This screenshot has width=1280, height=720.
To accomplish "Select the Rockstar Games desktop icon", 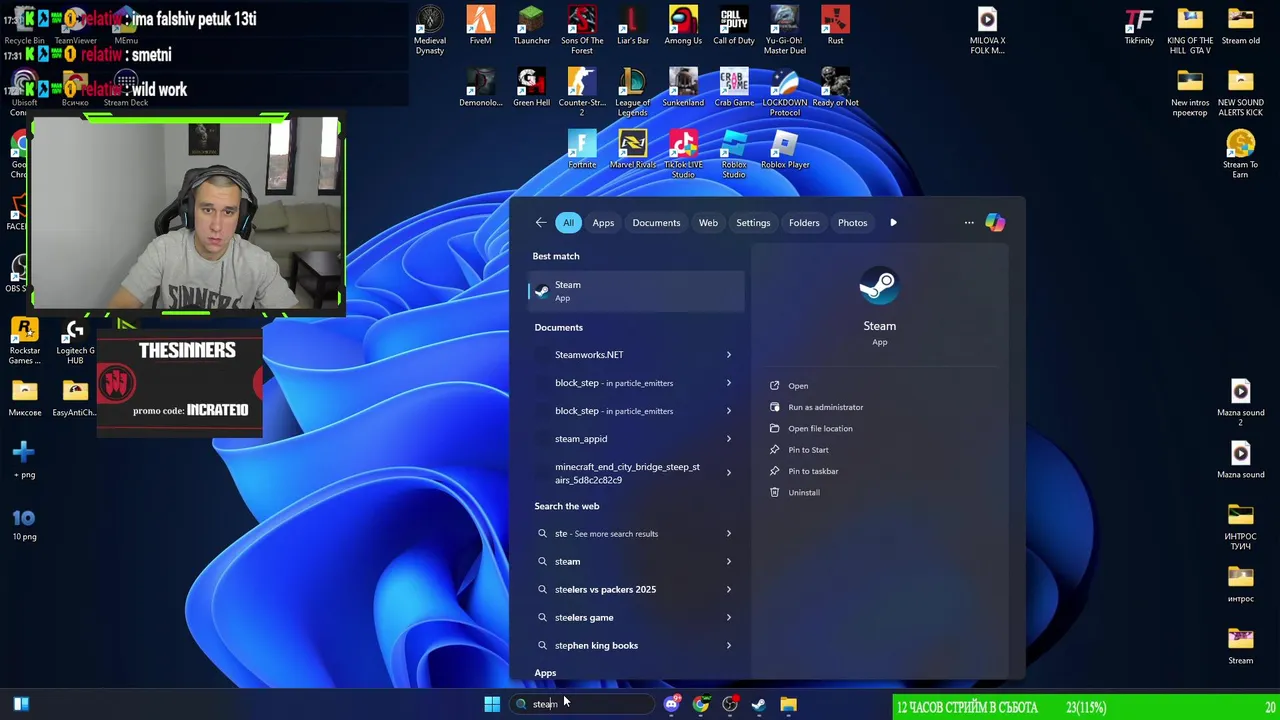I will click(24, 340).
